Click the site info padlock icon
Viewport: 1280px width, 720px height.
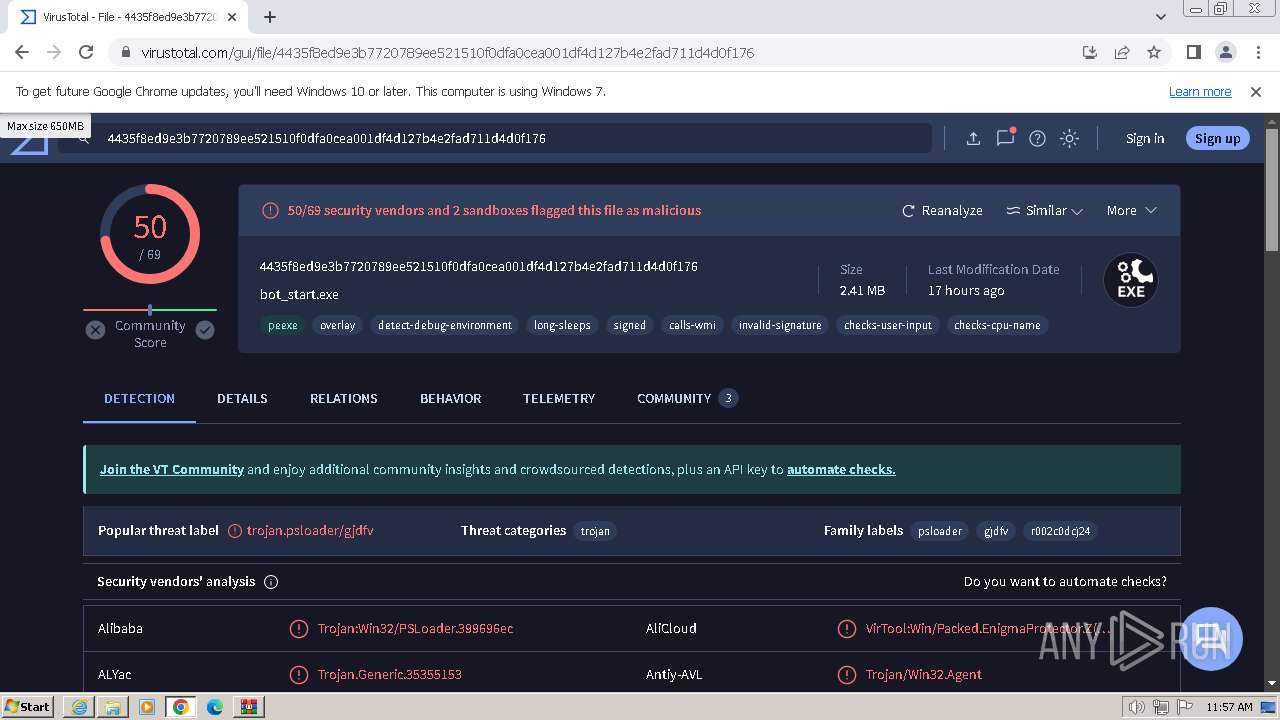125,53
